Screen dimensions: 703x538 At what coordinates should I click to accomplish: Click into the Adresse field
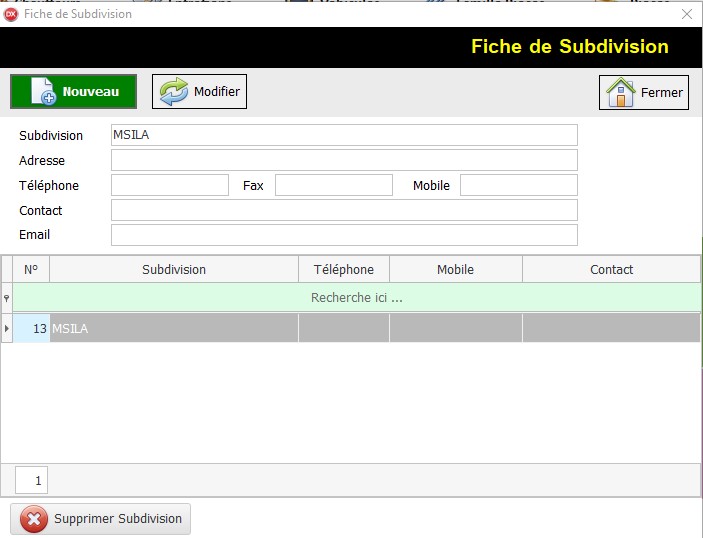[344, 160]
